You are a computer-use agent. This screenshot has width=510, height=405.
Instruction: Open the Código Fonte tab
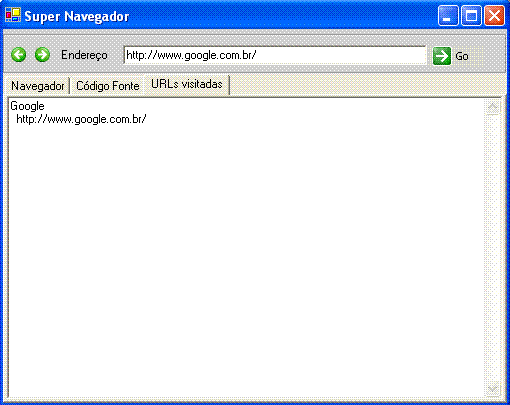click(x=107, y=86)
